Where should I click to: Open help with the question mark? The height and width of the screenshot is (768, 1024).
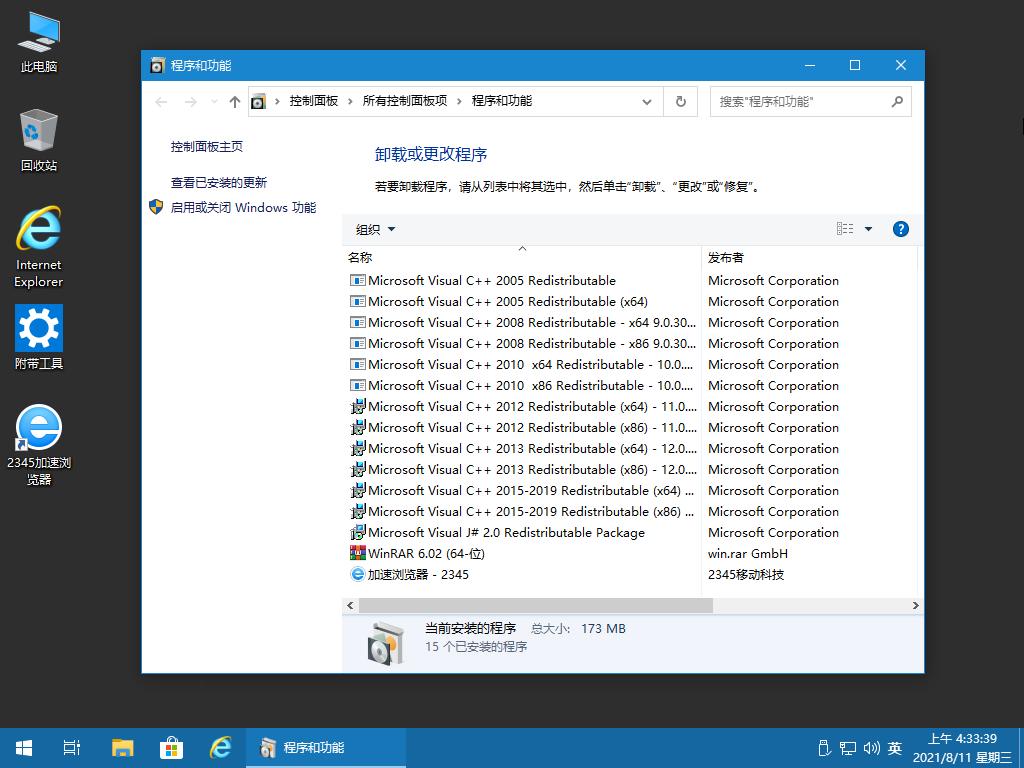901,229
